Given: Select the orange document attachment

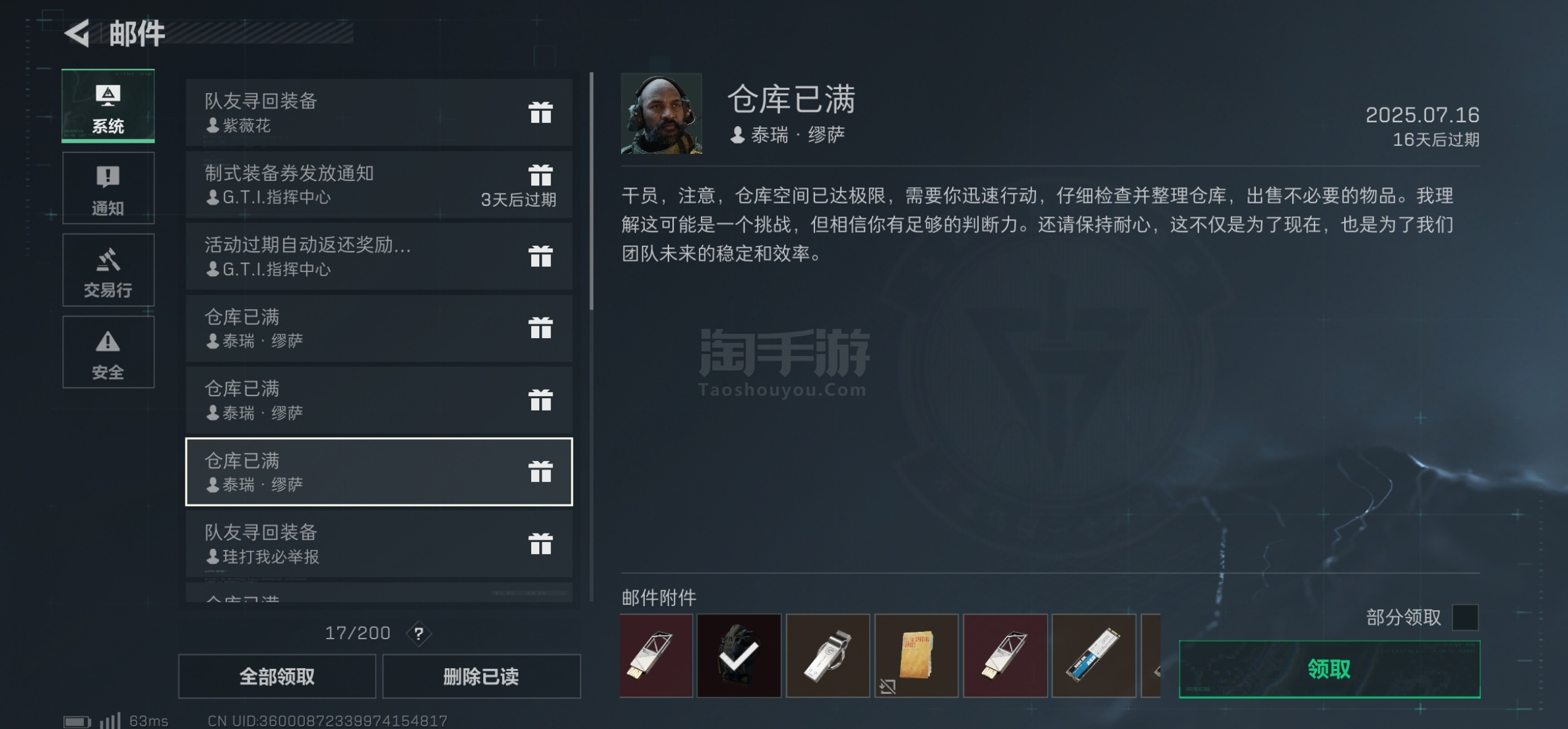Looking at the screenshot, I should [916, 656].
